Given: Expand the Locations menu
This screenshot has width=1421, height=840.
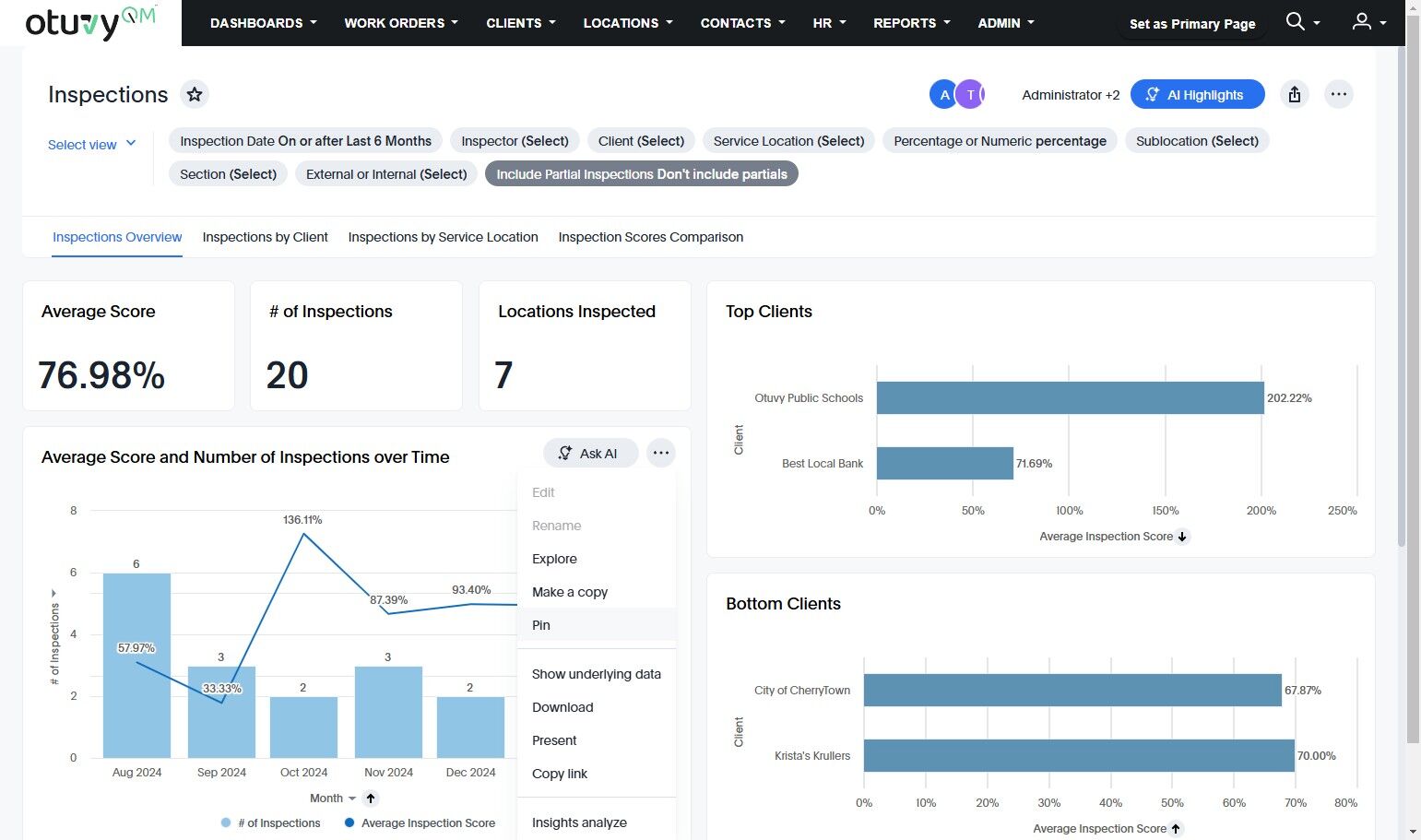Looking at the screenshot, I should pyautogui.click(x=628, y=23).
